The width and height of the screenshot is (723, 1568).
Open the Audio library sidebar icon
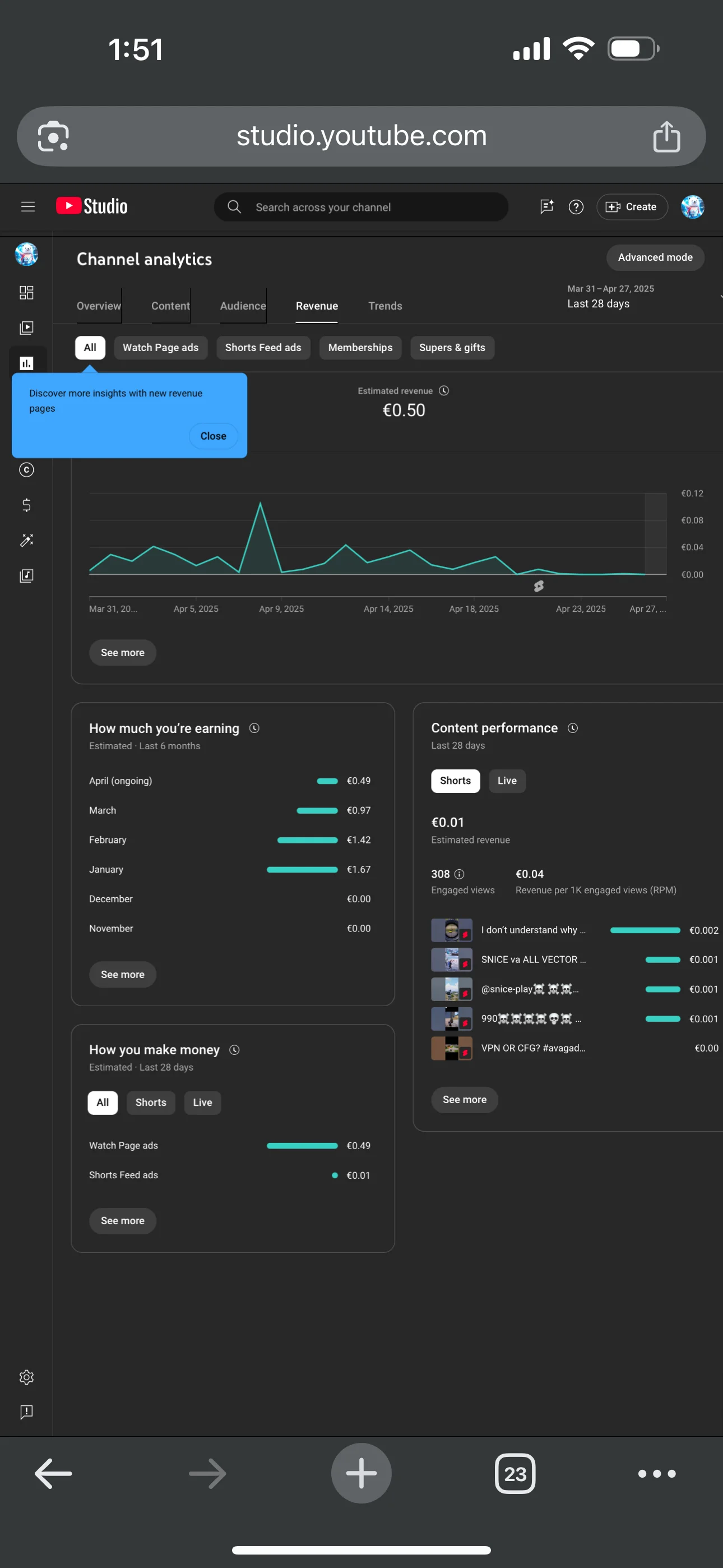(x=26, y=576)
